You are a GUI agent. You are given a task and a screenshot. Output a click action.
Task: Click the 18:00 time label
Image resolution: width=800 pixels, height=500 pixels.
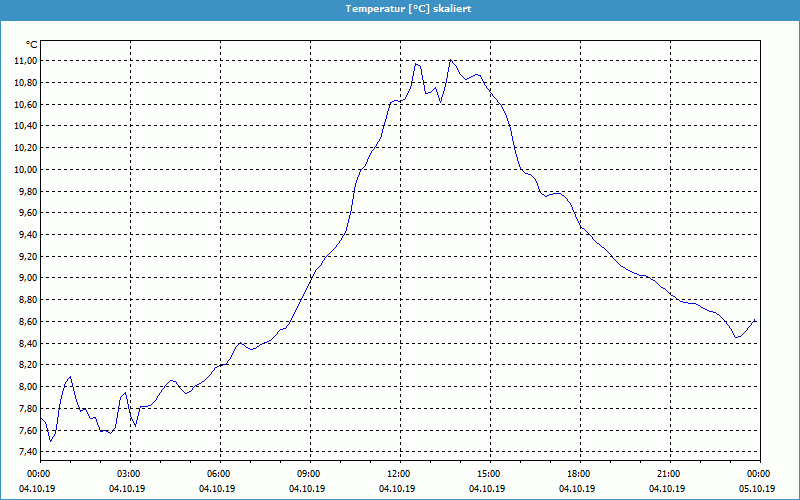click(579, 474)
